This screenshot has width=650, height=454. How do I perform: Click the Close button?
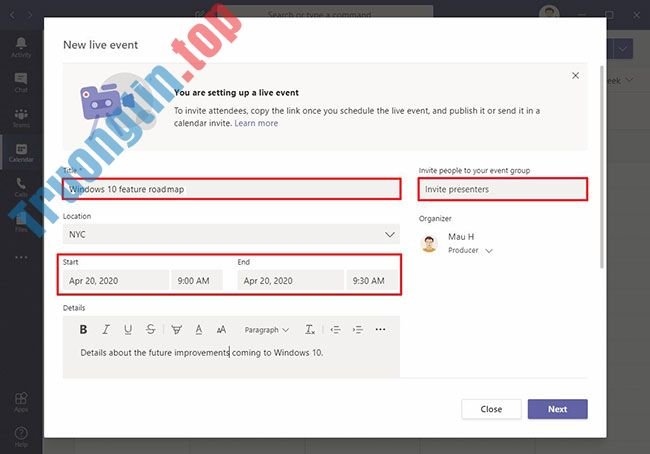point(491,409)
